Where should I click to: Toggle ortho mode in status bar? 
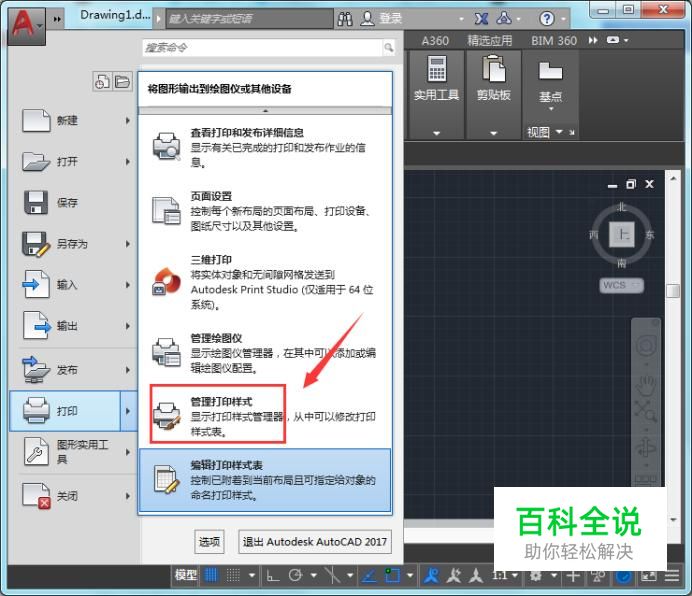point(273,576)
